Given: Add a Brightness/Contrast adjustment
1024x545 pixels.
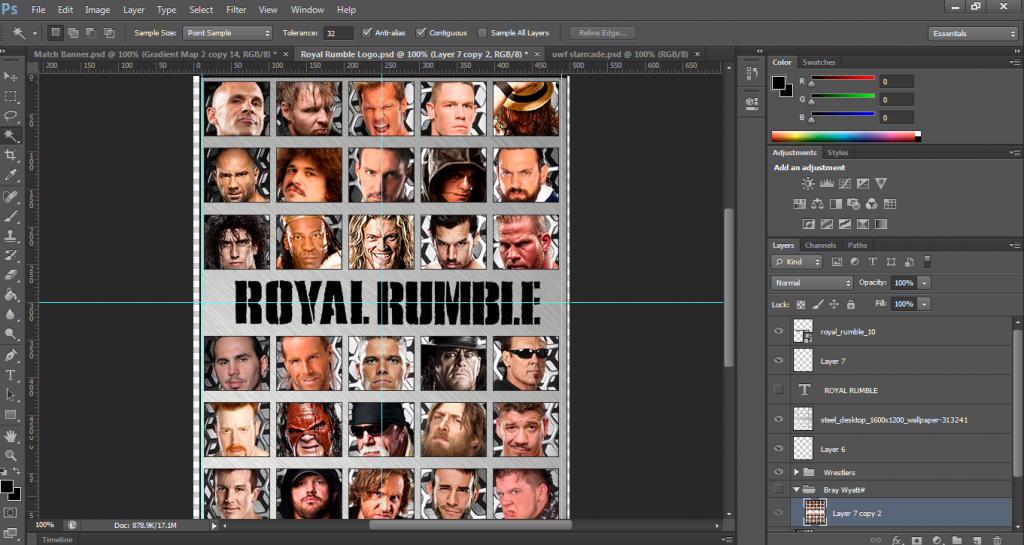Looking at the screenshot, I should (x=808, y=183).
